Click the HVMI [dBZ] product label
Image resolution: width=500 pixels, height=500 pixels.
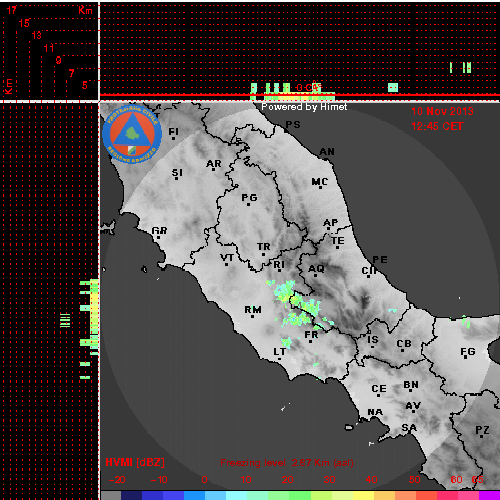point(135,462)
